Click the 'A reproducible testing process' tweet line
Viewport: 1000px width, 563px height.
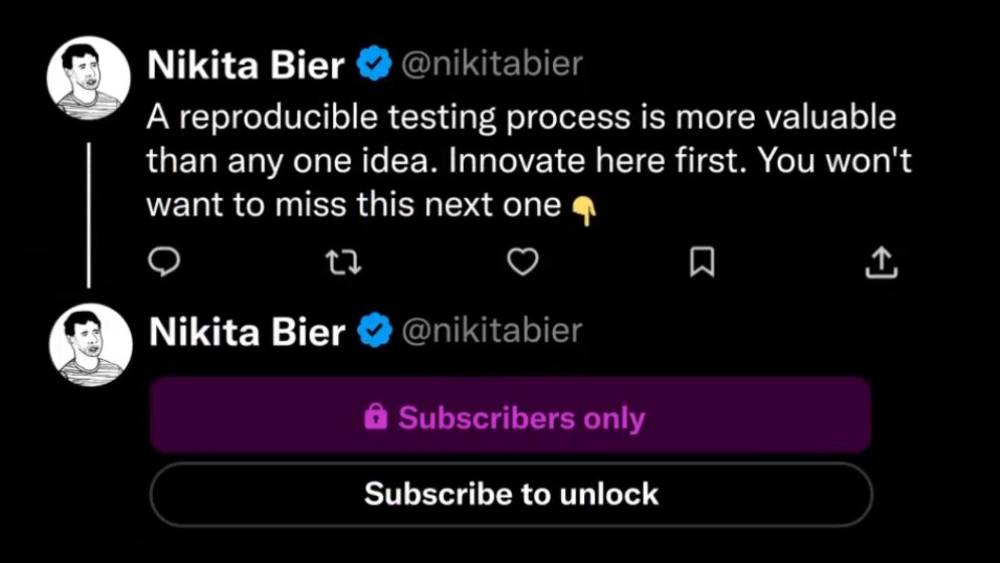[520, 118]
